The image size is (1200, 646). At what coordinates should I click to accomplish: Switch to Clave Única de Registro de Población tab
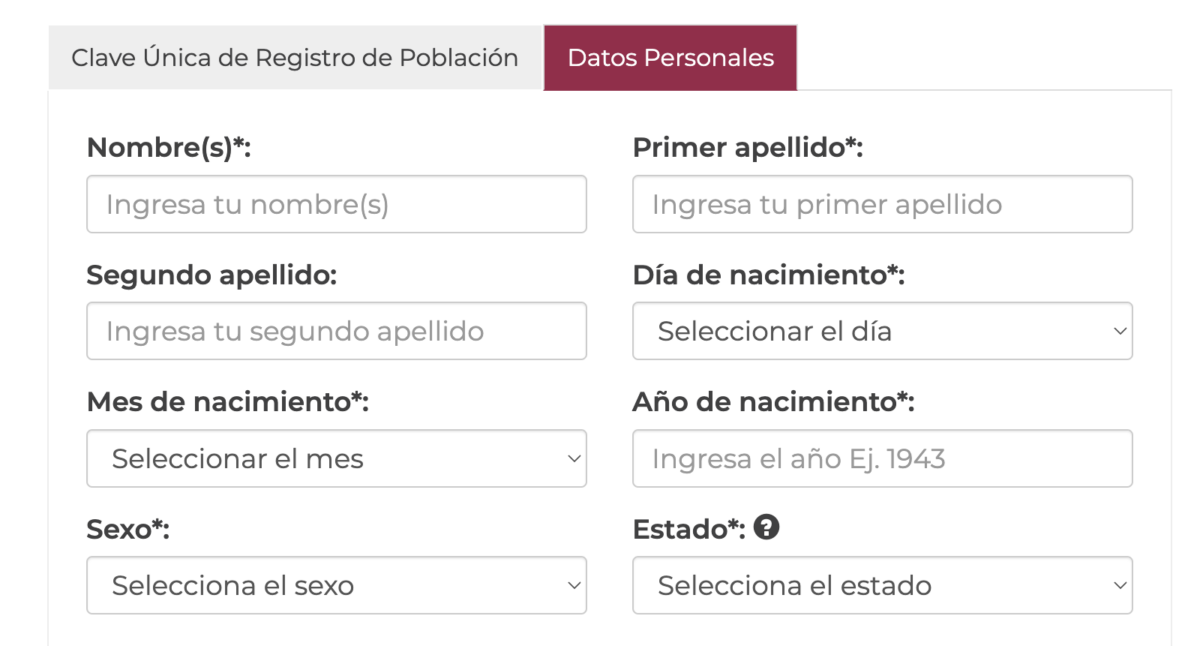pyautogui.click(x=295, y=58)
